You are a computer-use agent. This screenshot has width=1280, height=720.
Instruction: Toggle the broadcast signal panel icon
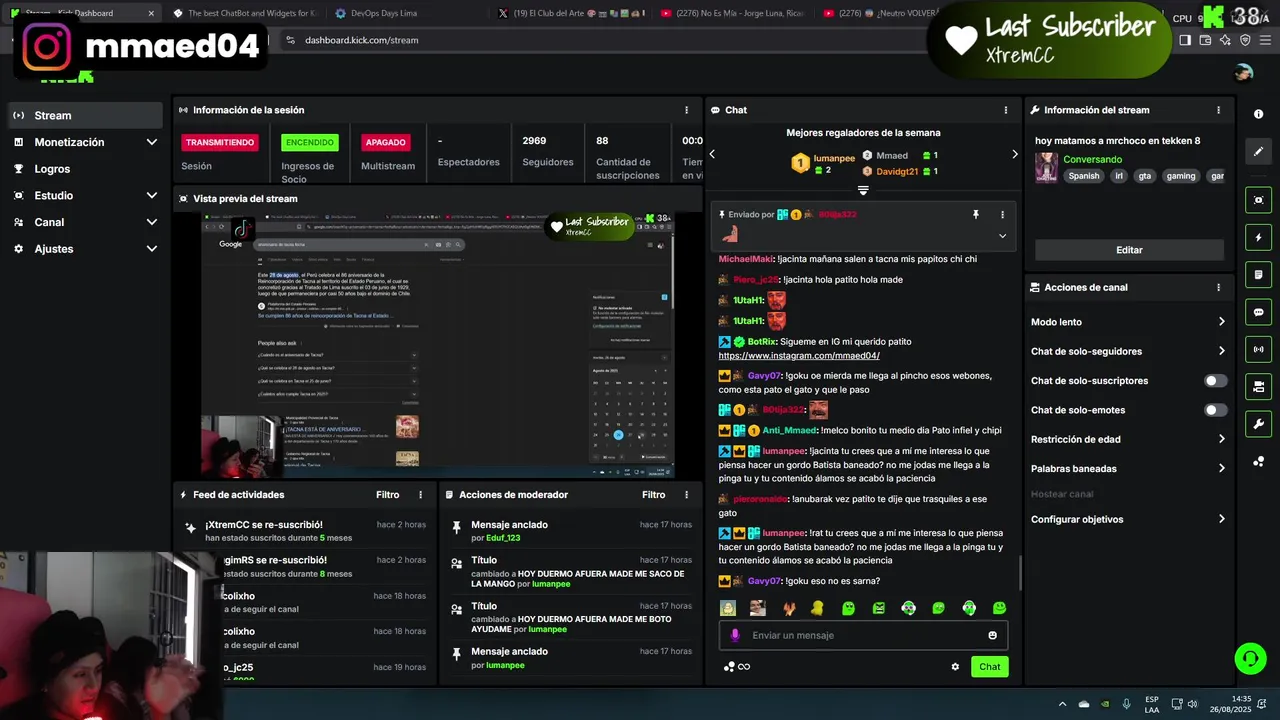click(x=1258, y=349)
